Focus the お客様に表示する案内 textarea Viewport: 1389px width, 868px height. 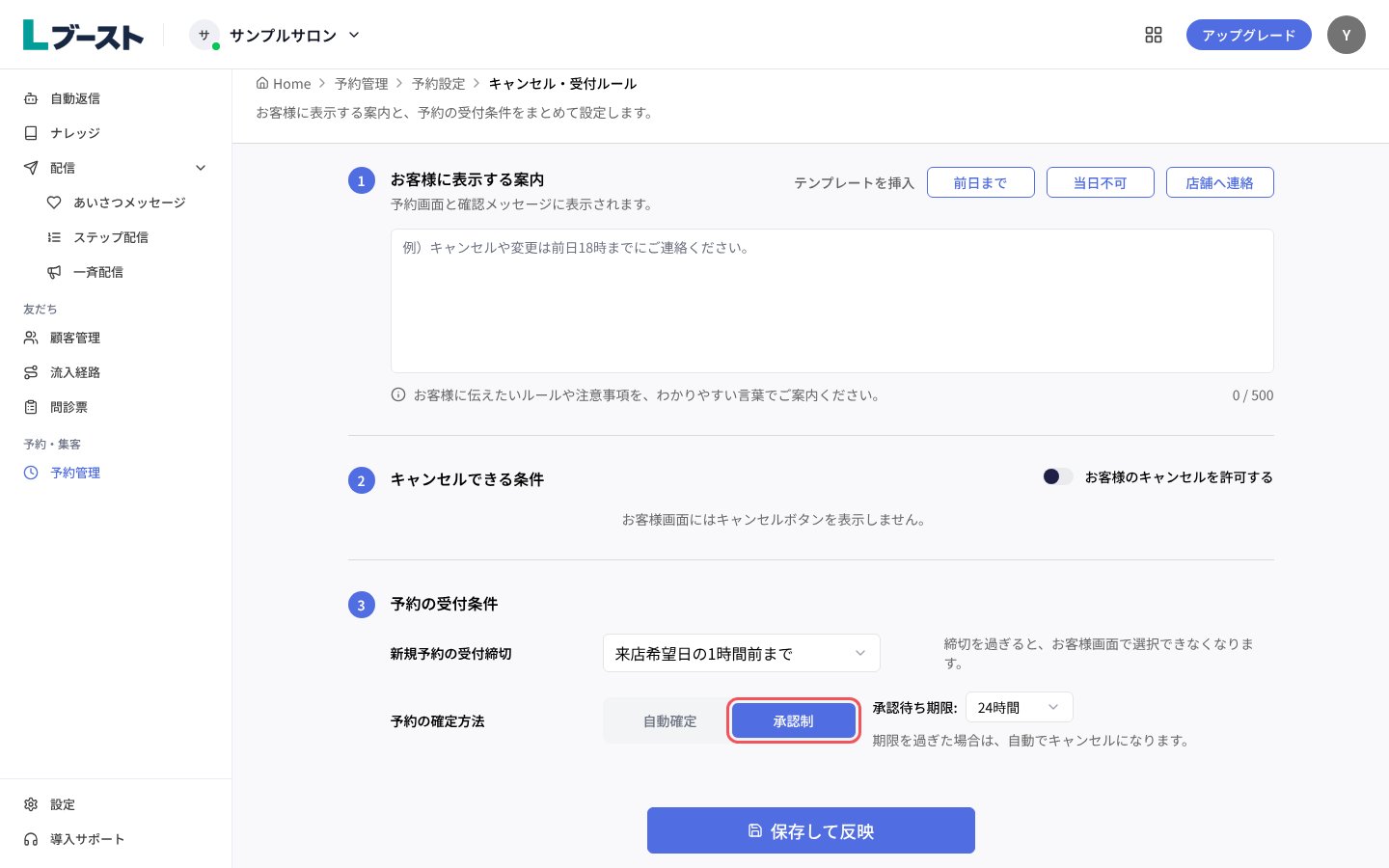831,301
